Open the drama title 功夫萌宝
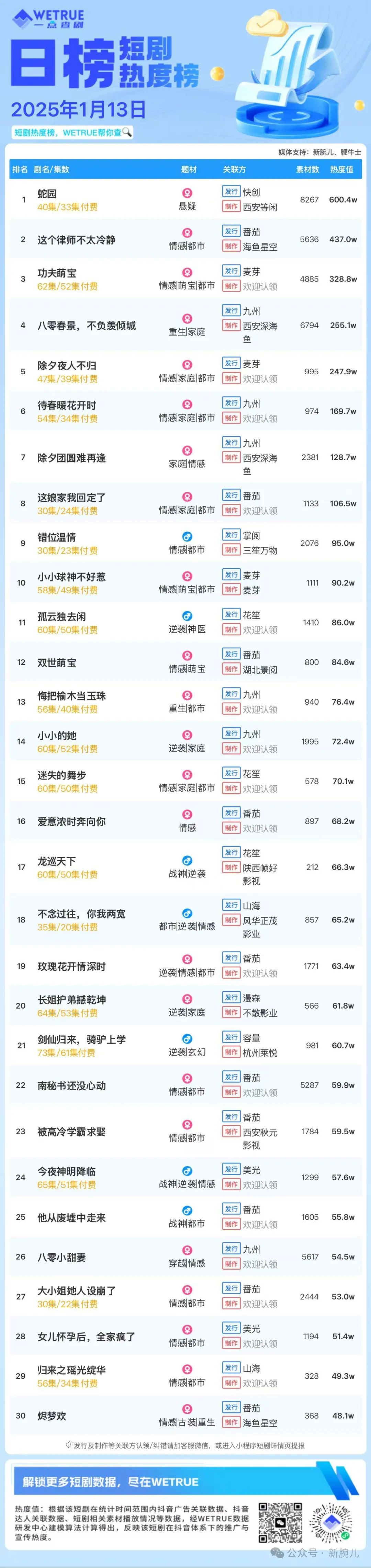The width and height of the screenshot is (371, 1568). [57, 273]
